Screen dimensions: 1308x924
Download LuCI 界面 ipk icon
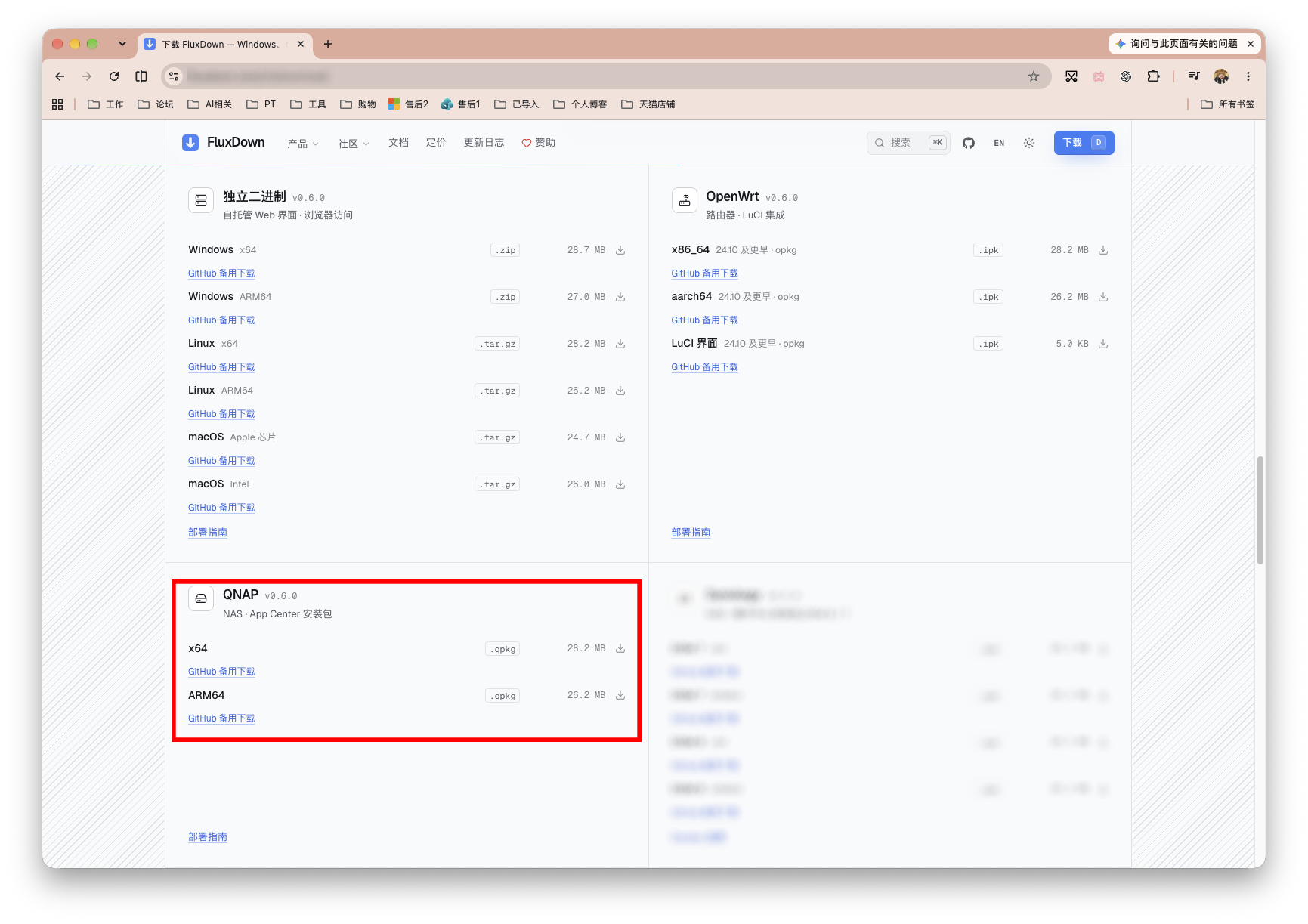pos(1103,344)
